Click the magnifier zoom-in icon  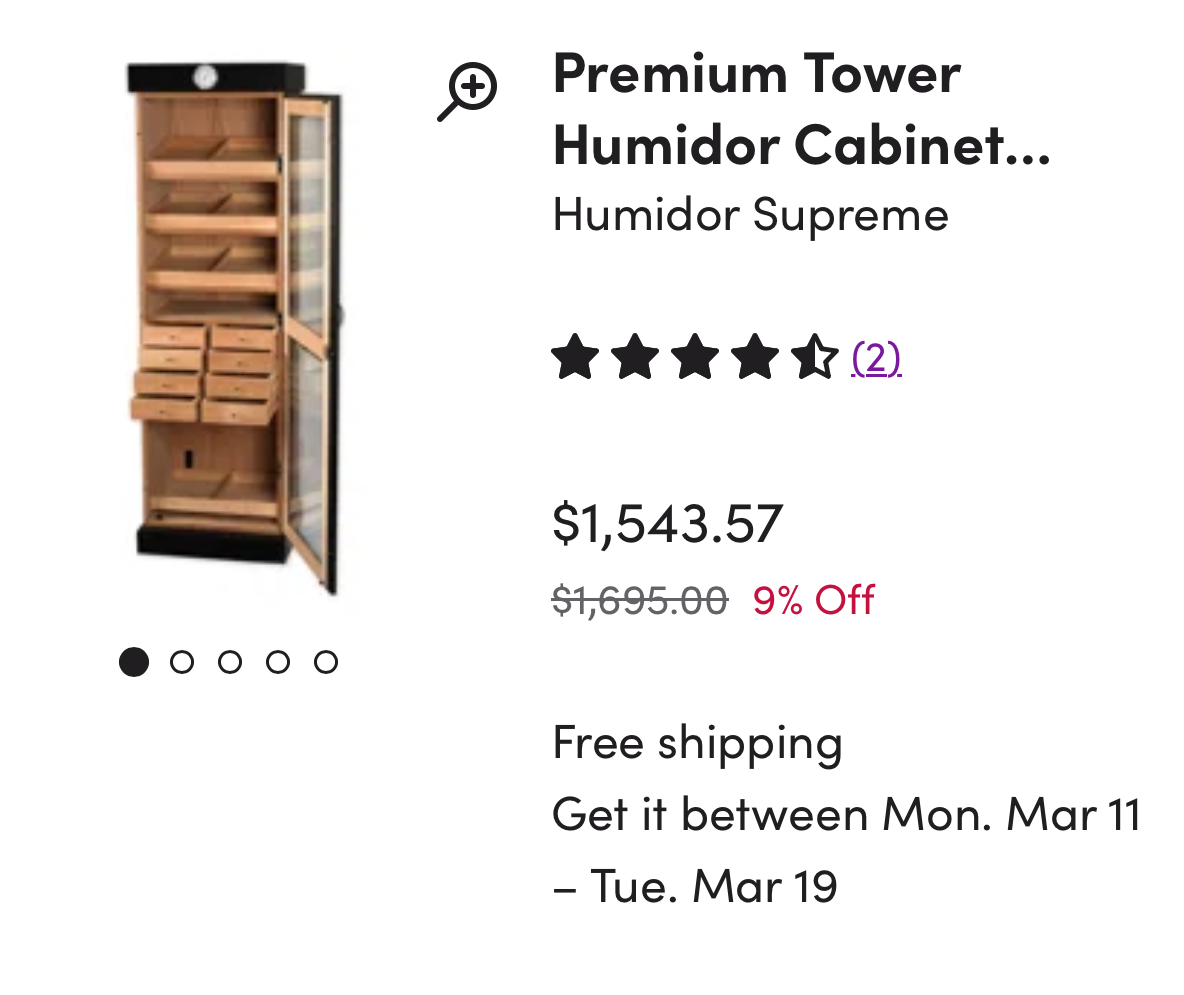467,91
